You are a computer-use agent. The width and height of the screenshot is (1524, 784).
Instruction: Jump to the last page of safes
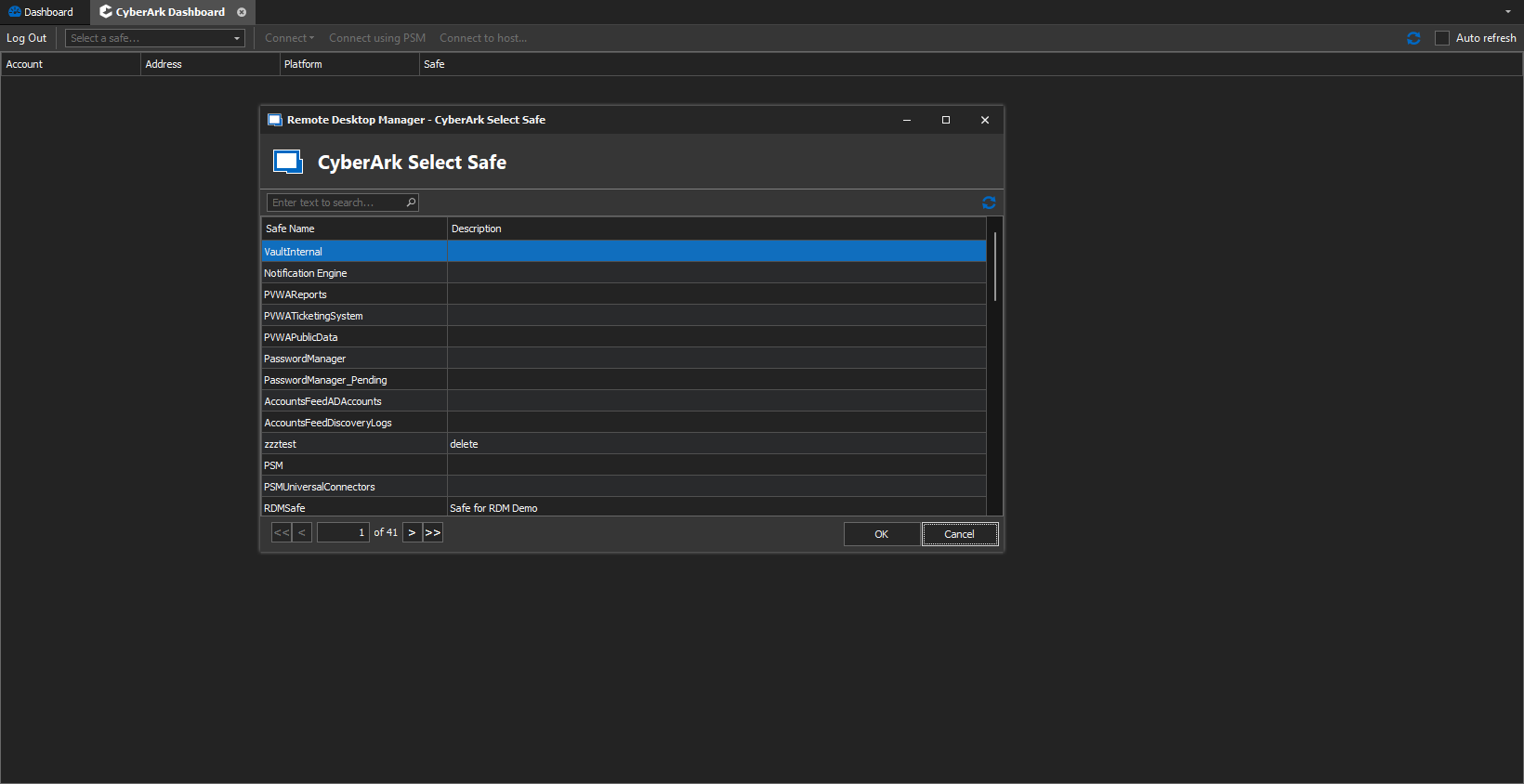point(433,532)
